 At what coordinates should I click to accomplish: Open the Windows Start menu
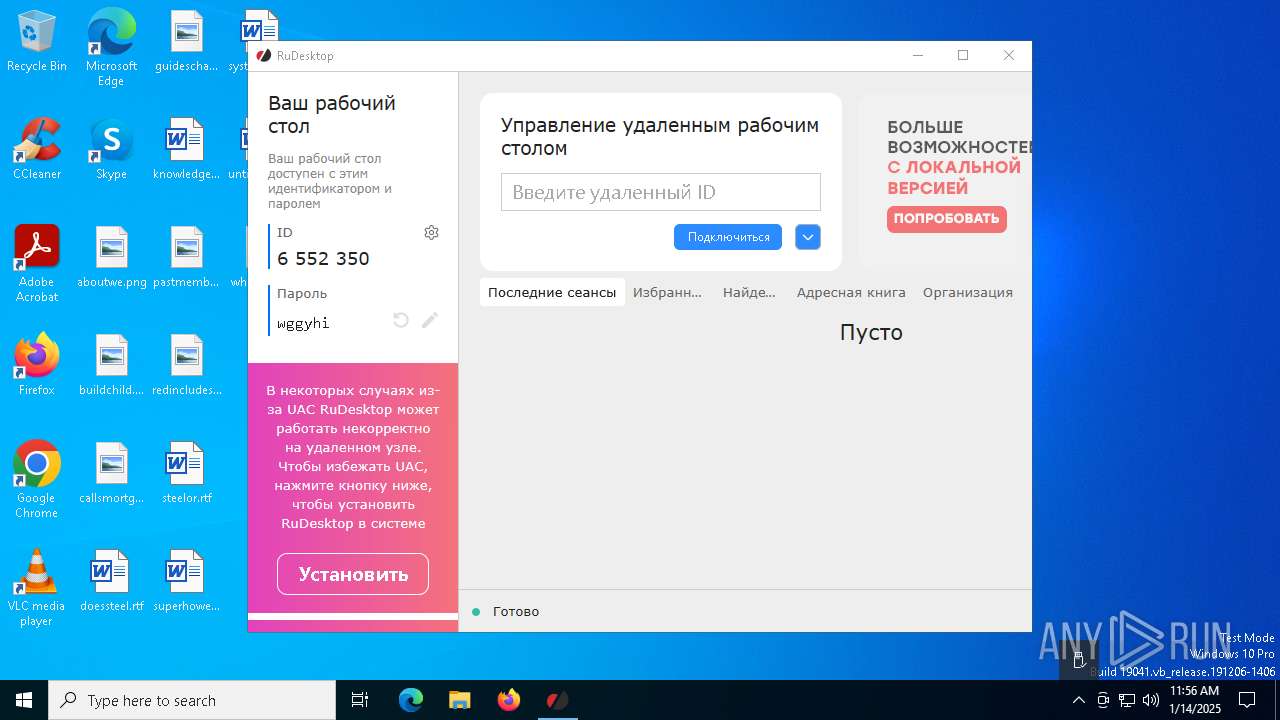point(24,700)
